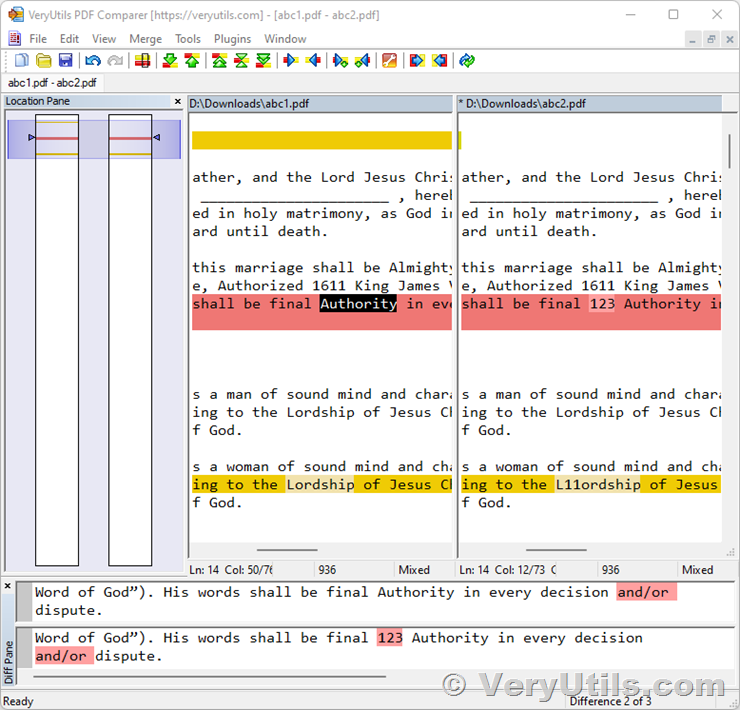The image size is (740, 710).
Task: Click the Ready status bar text
Action: click(18, 701)
